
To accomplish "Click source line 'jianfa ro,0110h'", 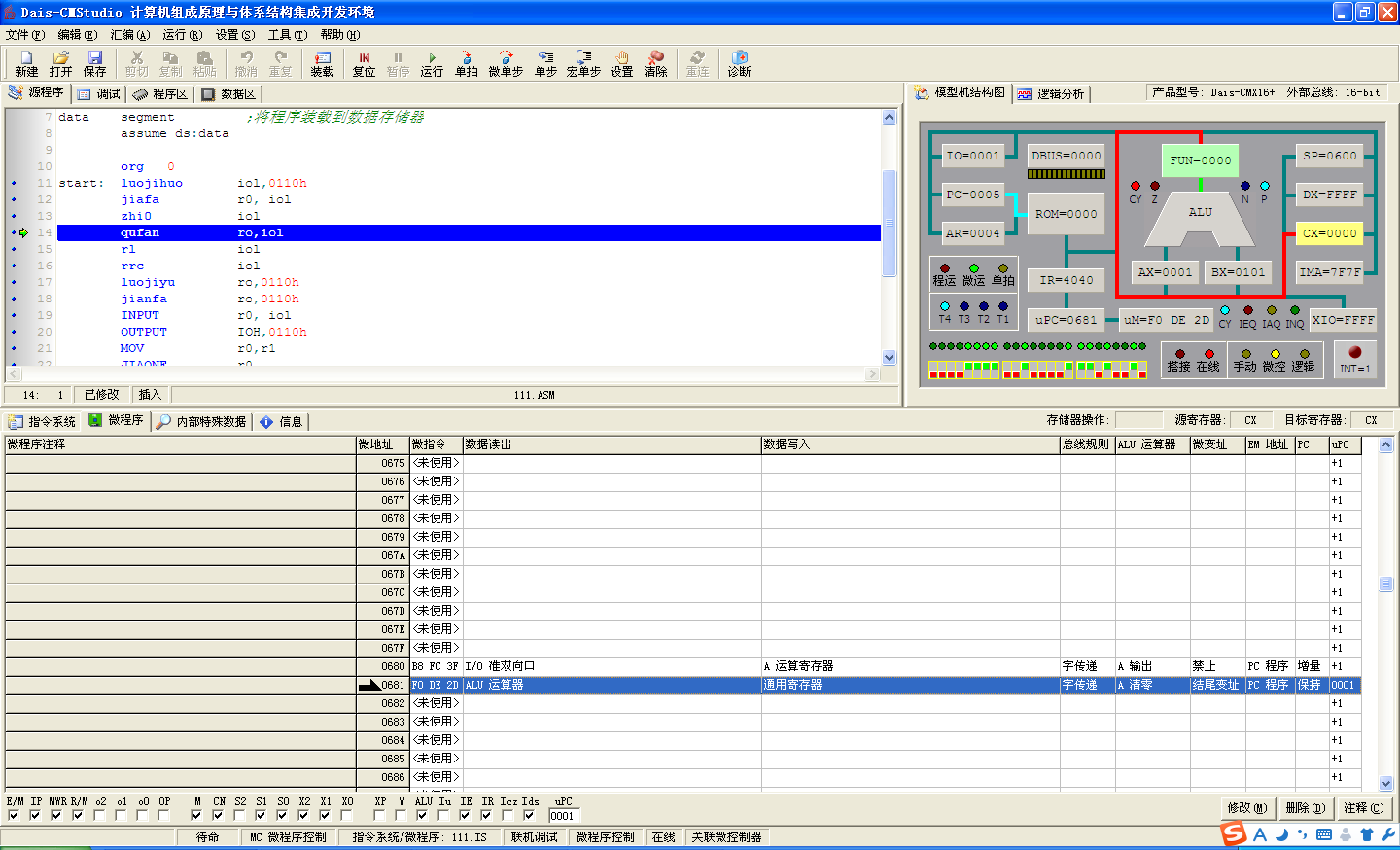I will [x=210, y=299].
